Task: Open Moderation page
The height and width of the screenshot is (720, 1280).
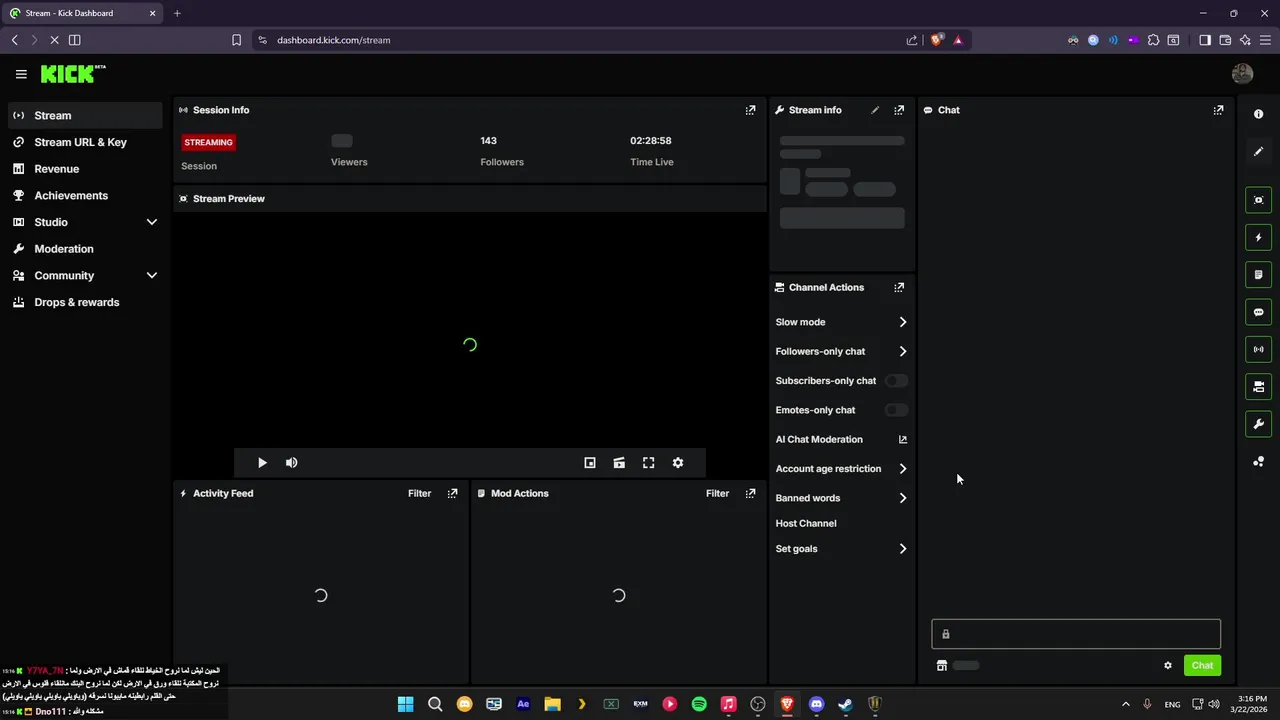Action: (x=85, y=249)
